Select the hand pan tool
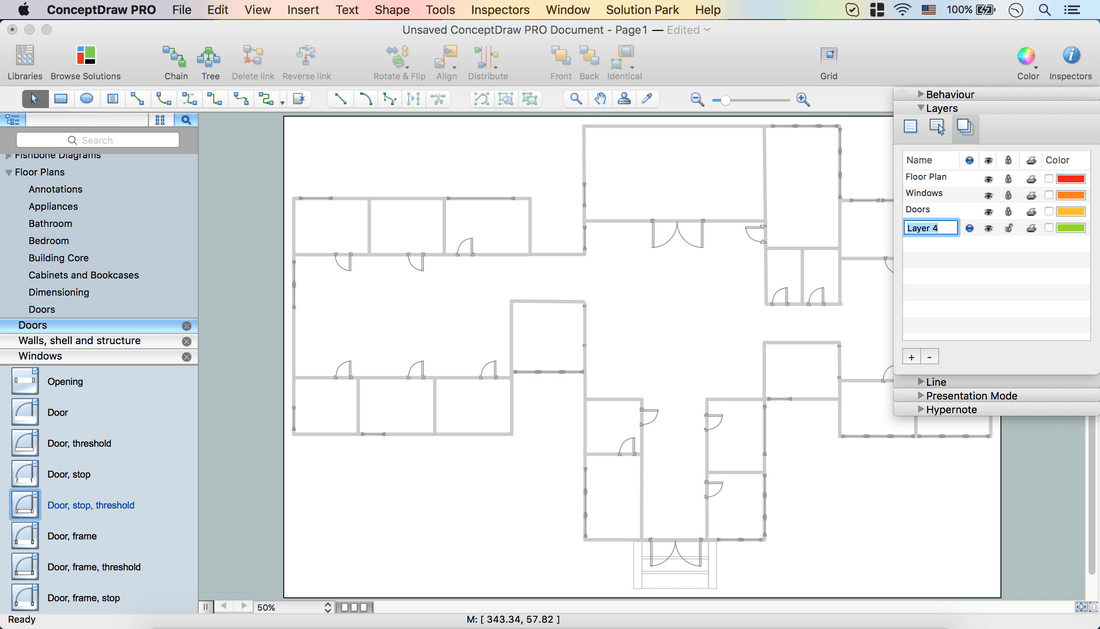Viewport: 1100px width, 629px height. (x=600, y=99)
